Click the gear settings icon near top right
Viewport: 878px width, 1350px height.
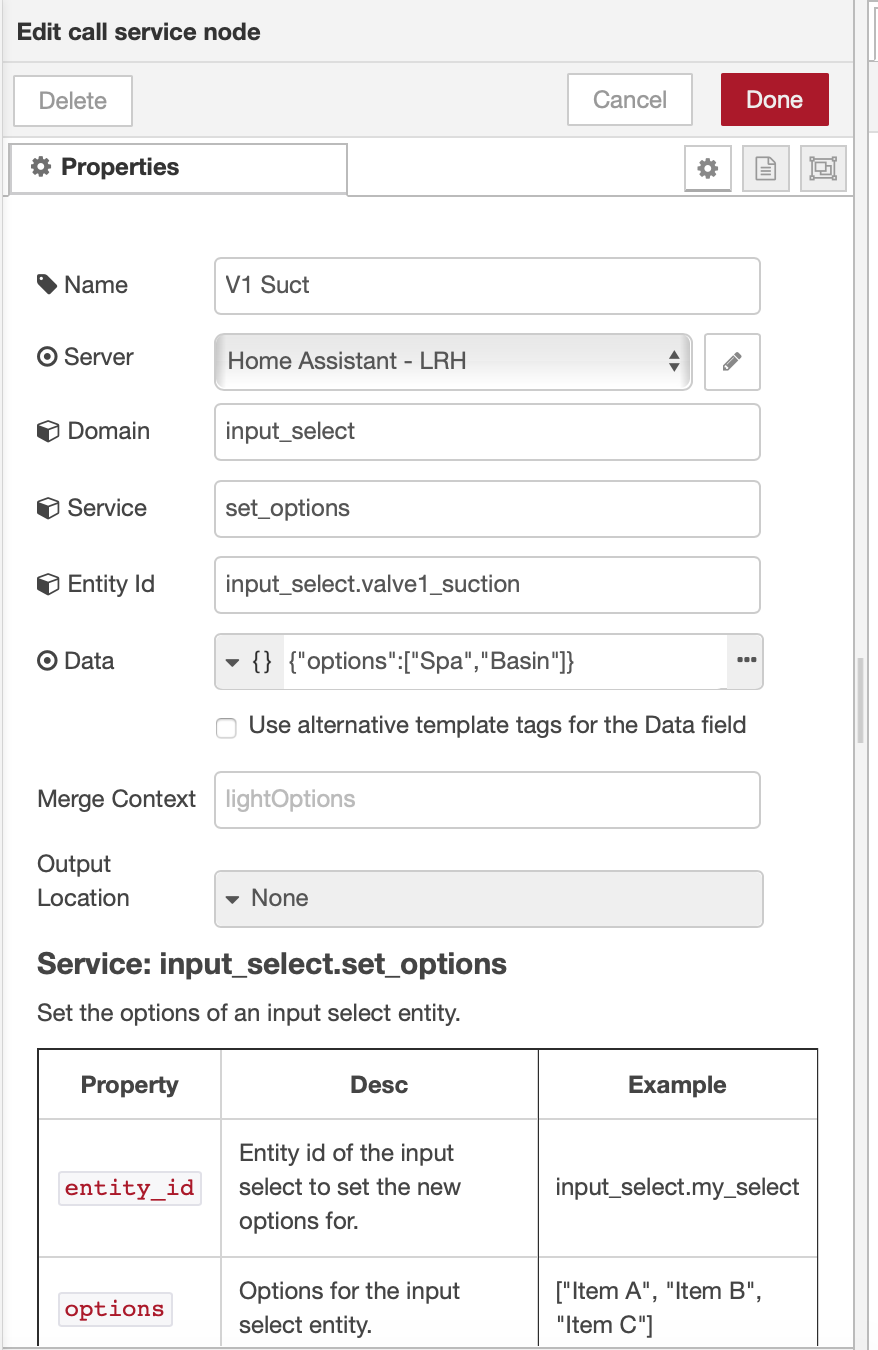[707, 168]
